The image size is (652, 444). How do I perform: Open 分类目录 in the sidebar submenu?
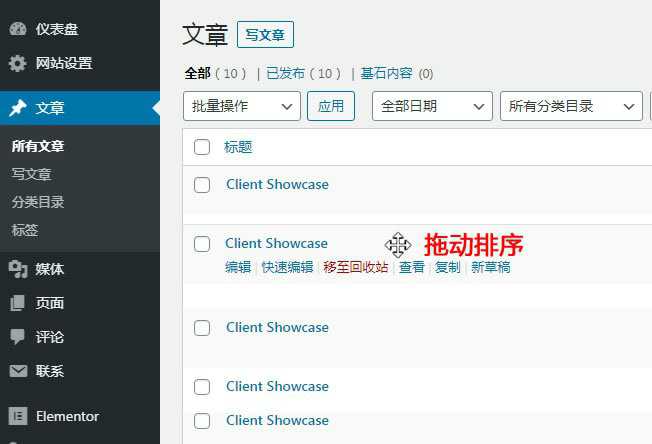point(38,202)
